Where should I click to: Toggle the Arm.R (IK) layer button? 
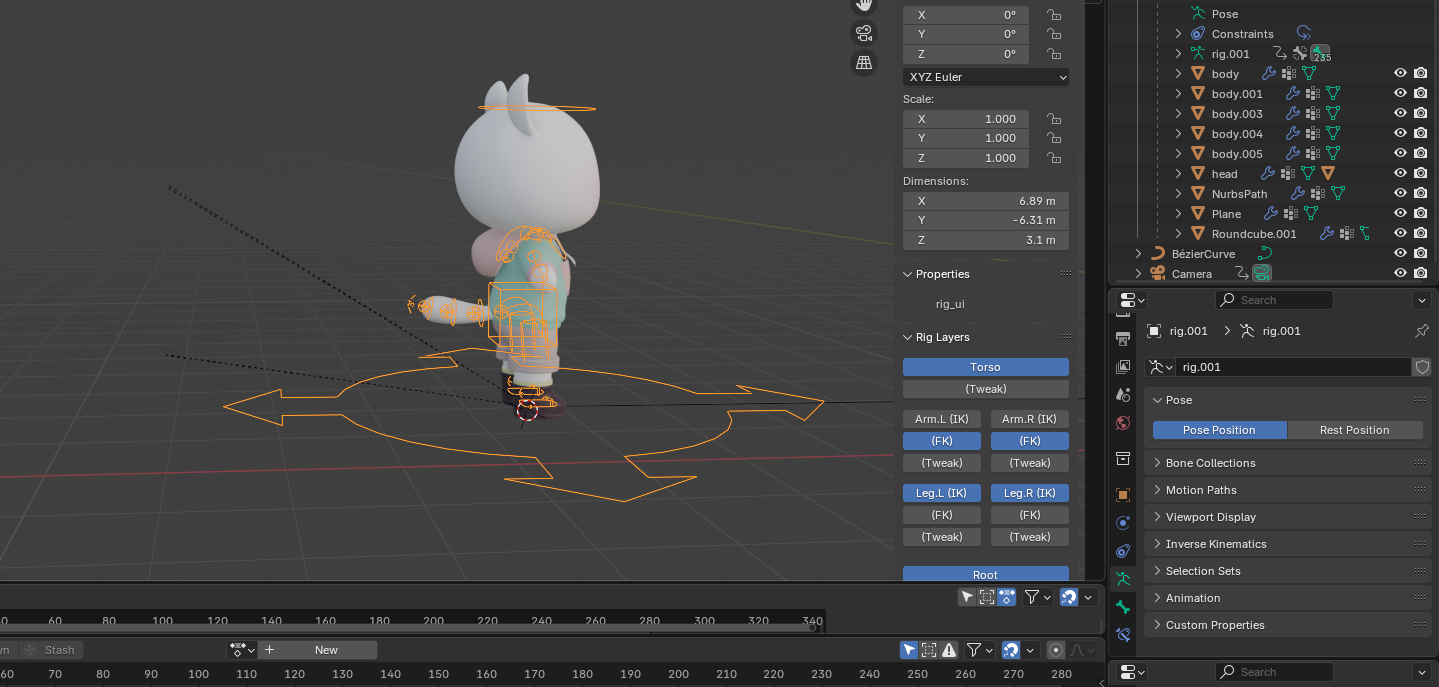coord(1030,419)
